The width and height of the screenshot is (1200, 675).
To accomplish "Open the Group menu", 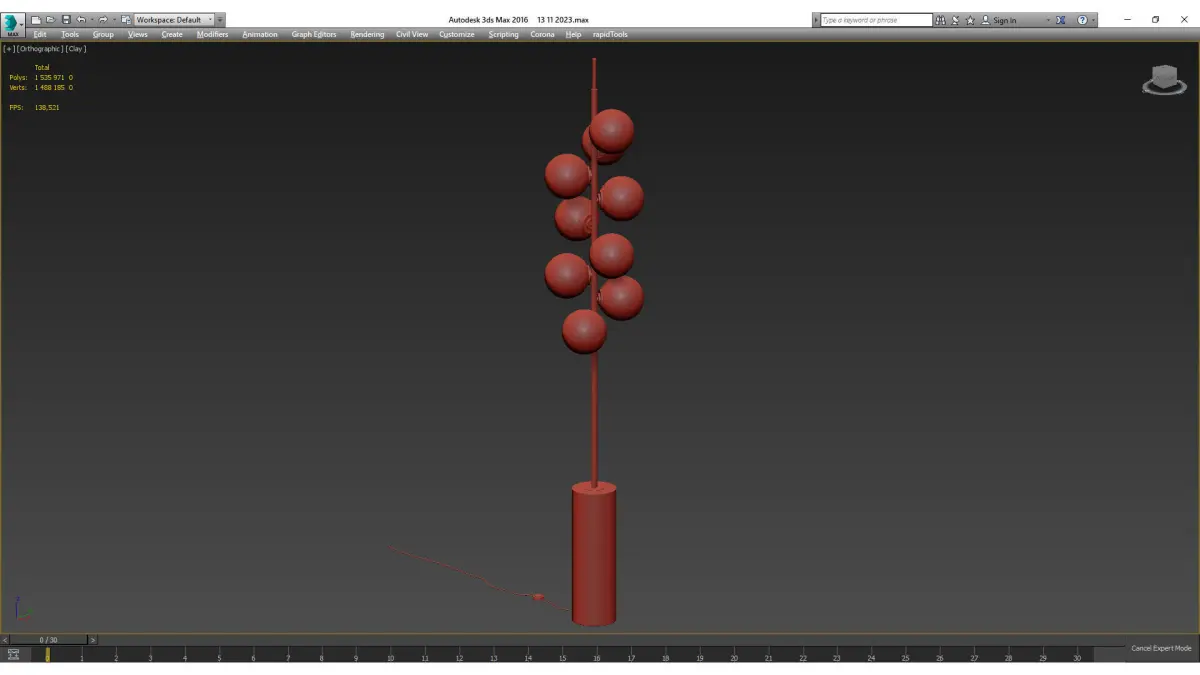I will tap(103, 34).
